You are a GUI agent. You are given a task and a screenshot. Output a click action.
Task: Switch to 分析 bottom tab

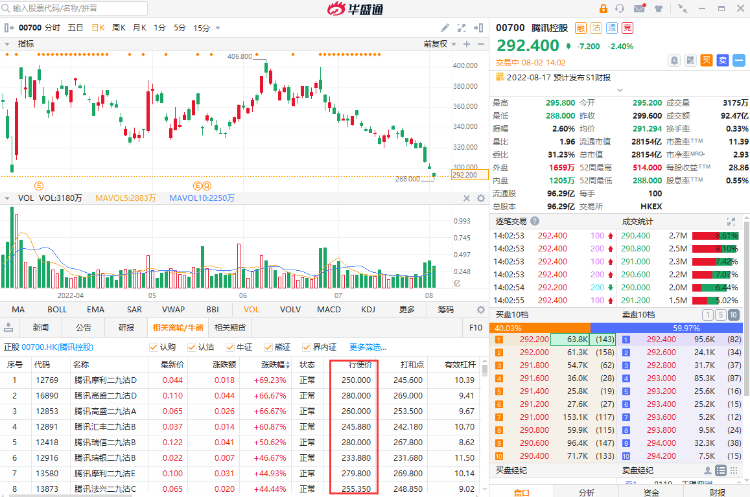[x=586, y=492]
